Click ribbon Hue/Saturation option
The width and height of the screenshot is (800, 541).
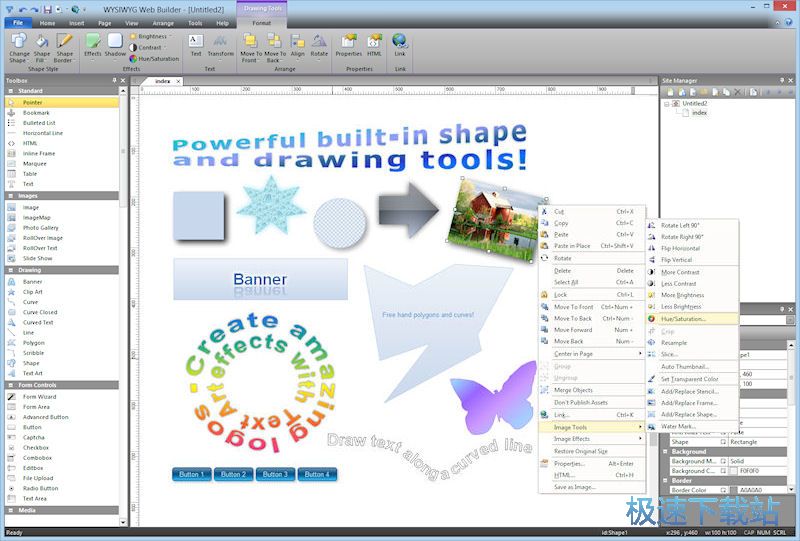point(154,59)
